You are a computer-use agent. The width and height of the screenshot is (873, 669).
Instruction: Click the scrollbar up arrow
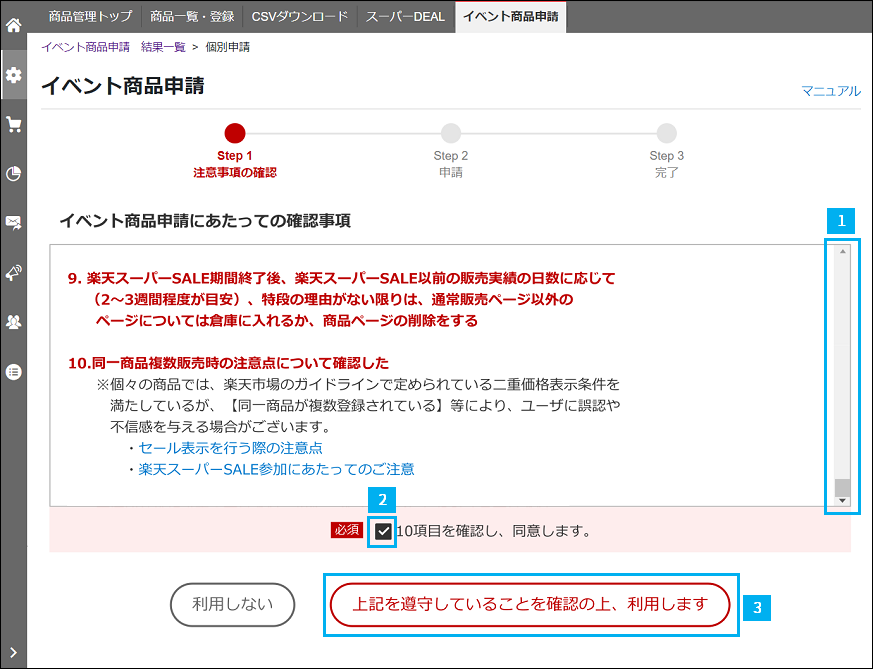click(840, 250)
